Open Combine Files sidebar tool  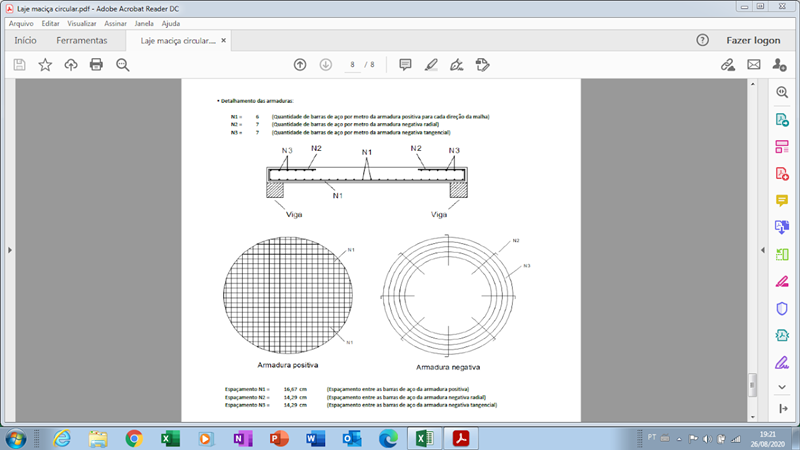(x=782, y=227)
